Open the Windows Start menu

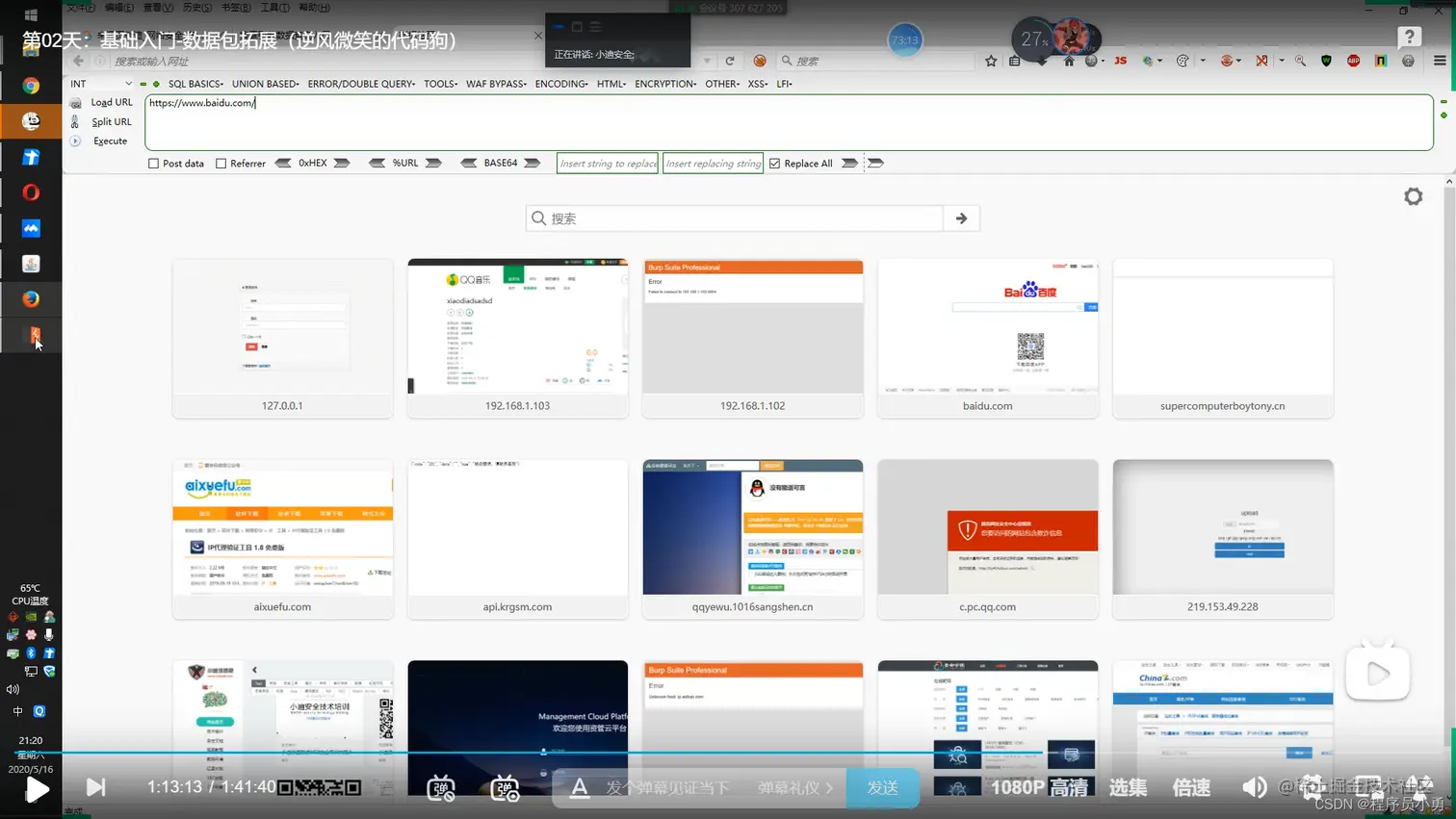click(31, 15)
